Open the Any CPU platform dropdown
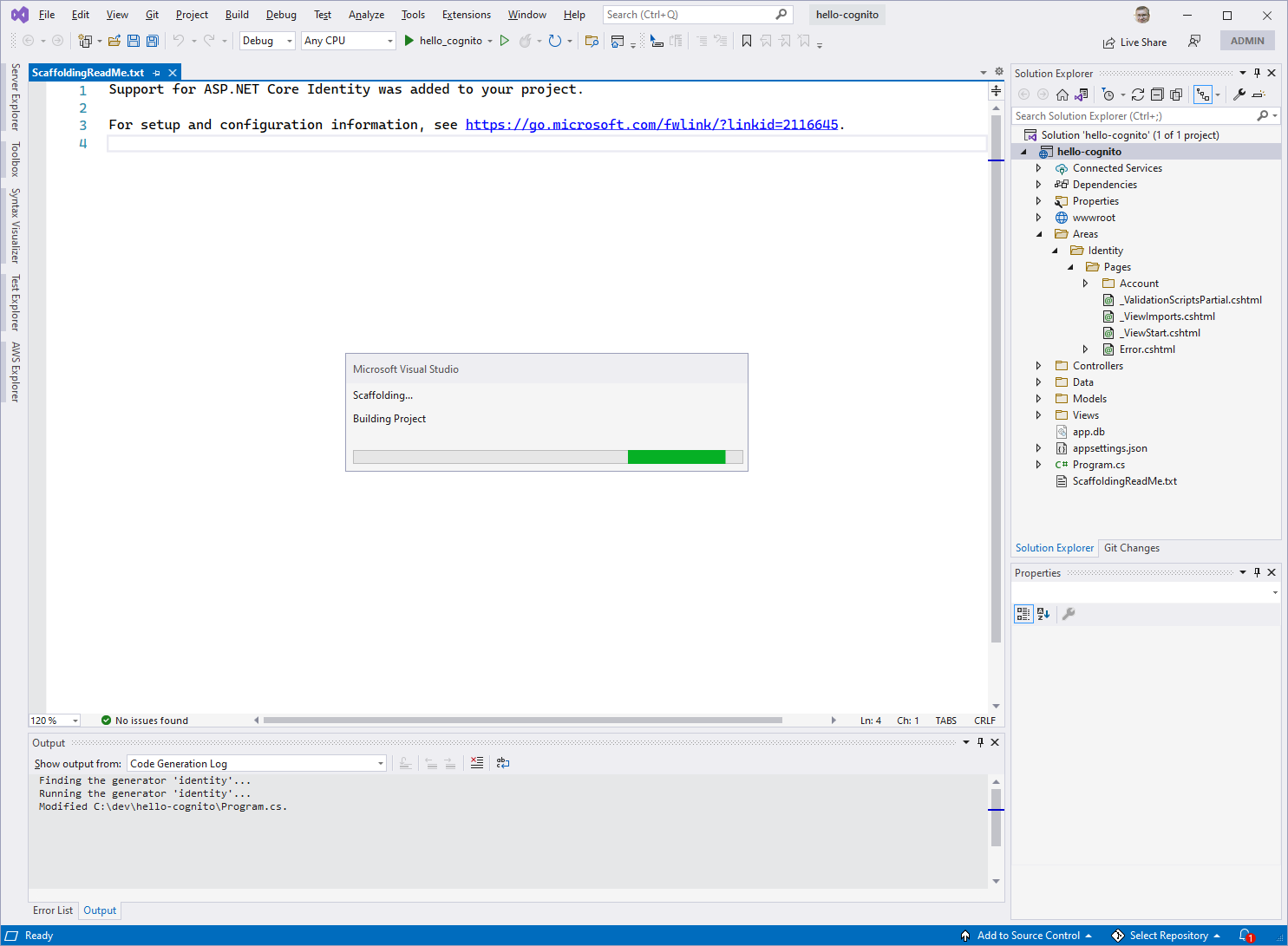This screenshot has width=1288, height=946. point(349,41)
